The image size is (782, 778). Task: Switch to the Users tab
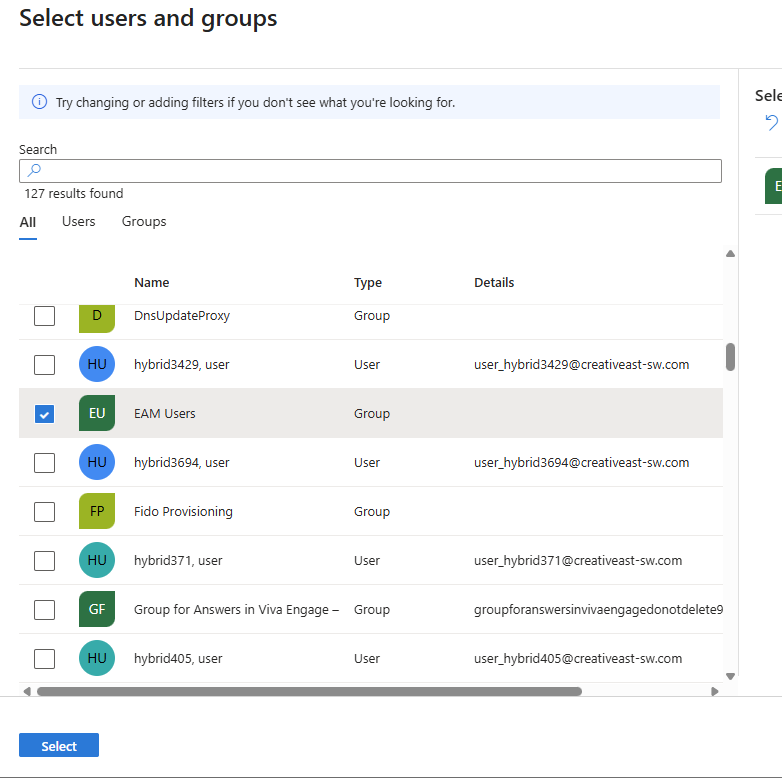click(79, 222)
